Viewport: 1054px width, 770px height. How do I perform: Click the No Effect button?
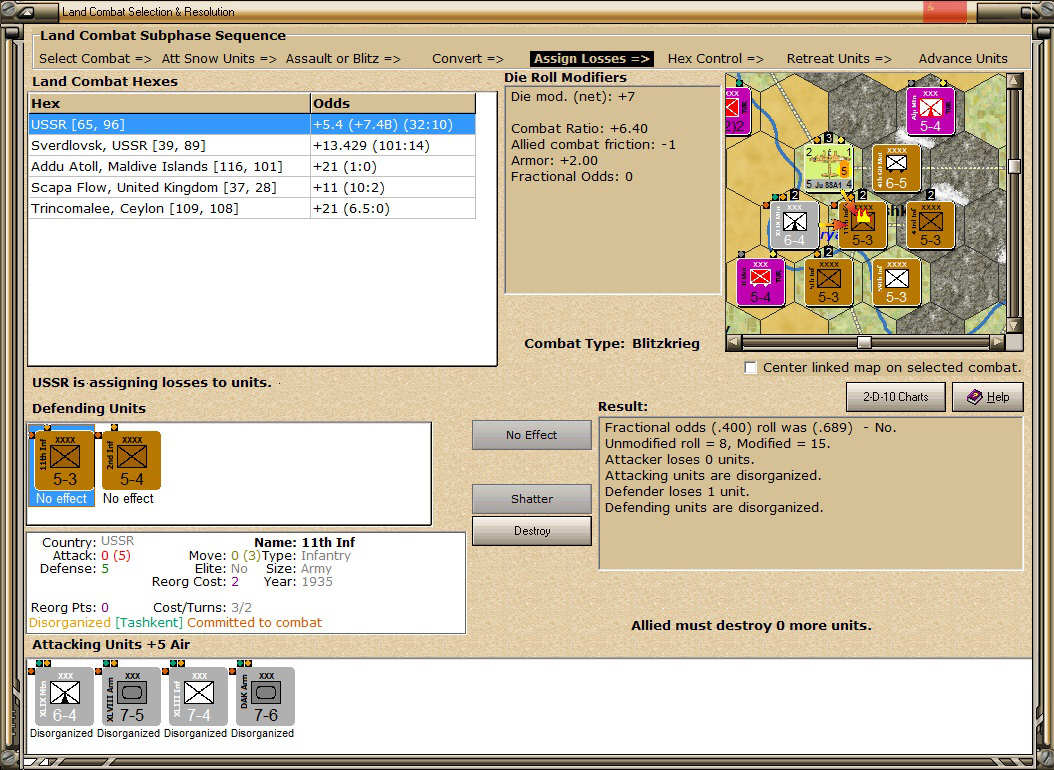(x=531, y=435)
